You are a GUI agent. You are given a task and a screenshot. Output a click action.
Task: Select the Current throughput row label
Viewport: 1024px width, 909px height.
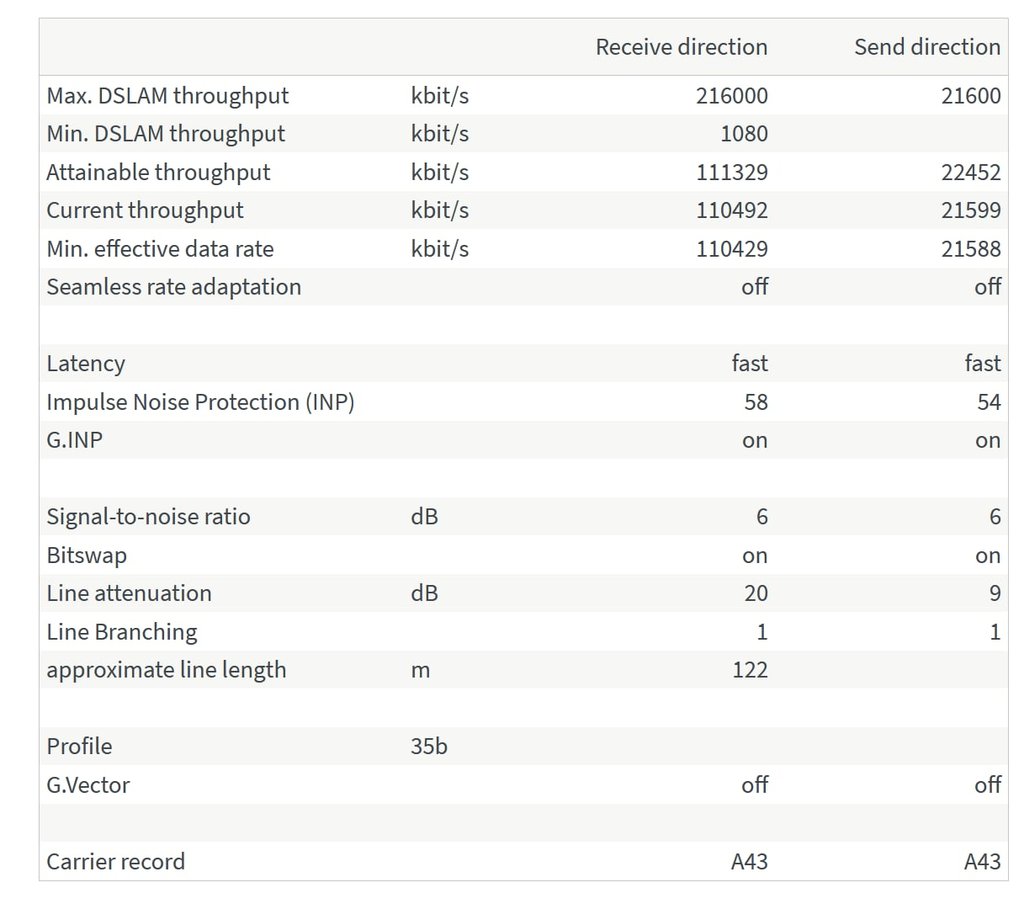tap(145, 210)
